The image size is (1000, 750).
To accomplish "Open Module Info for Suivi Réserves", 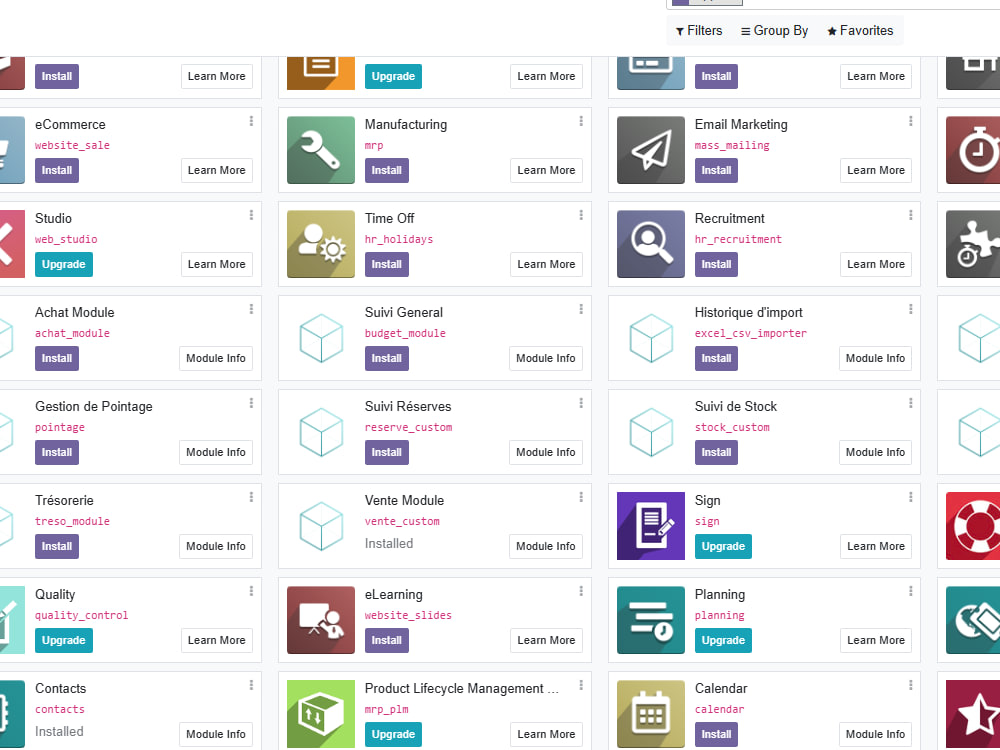I will tap(545, 452).
